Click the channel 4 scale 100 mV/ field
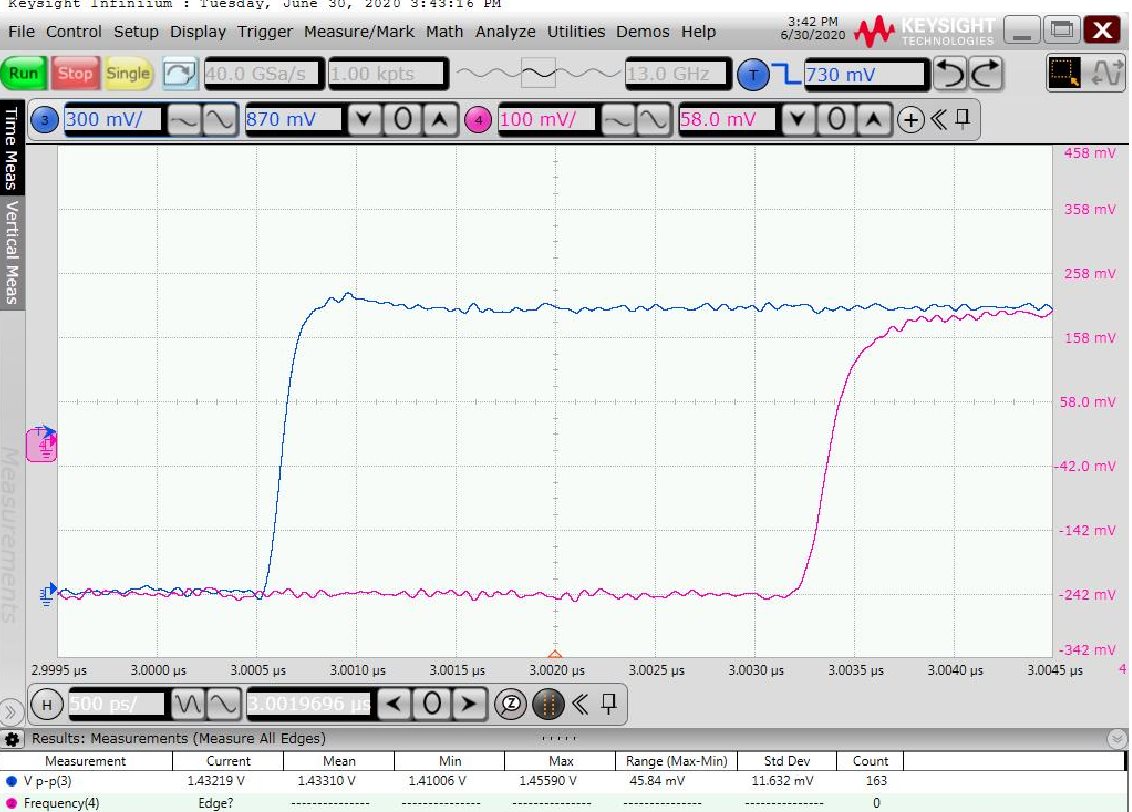 (x=547, y=120)
